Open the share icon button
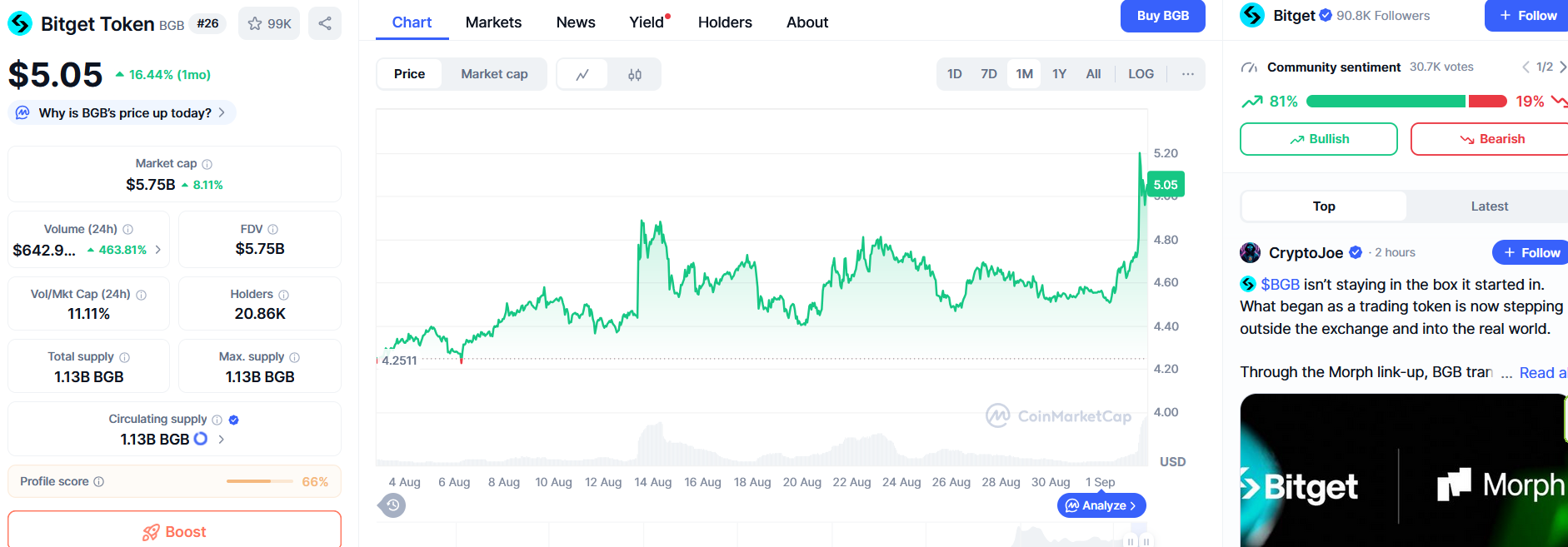 click(325, 23)
